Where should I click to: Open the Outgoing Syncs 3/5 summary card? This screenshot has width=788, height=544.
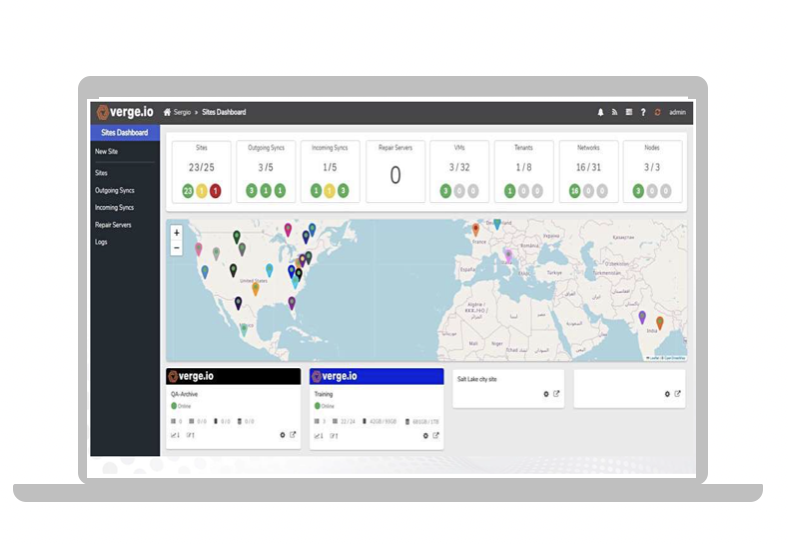pyautogui.click(x=266, y=171)
